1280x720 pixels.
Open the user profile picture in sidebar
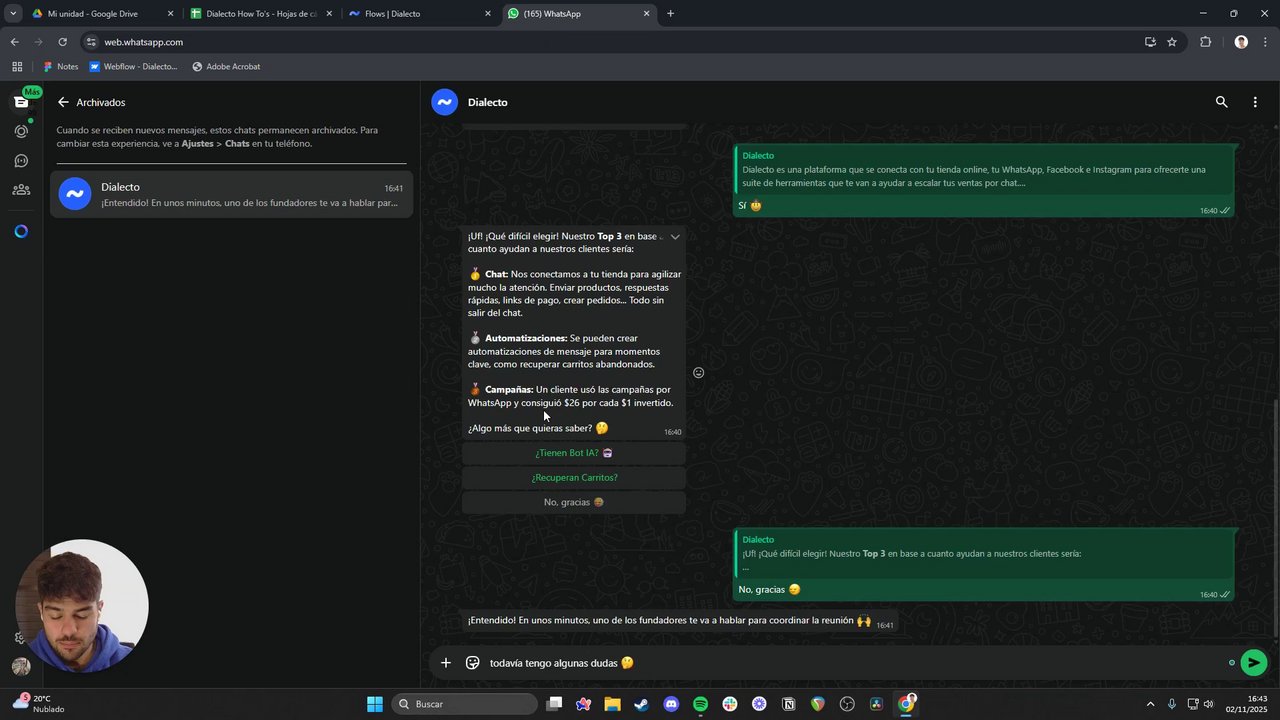coord(21,667)
